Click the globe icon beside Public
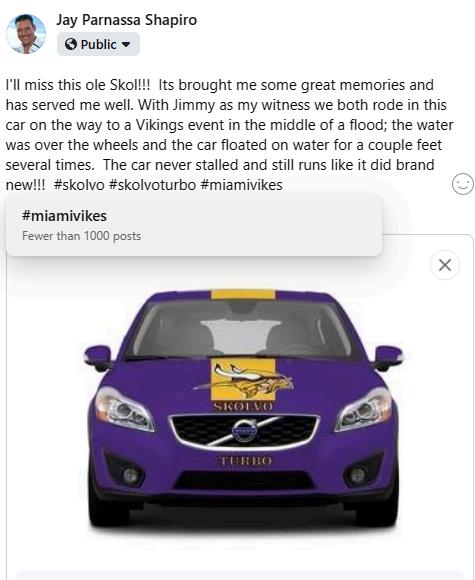475x580 pixels. 71,44
